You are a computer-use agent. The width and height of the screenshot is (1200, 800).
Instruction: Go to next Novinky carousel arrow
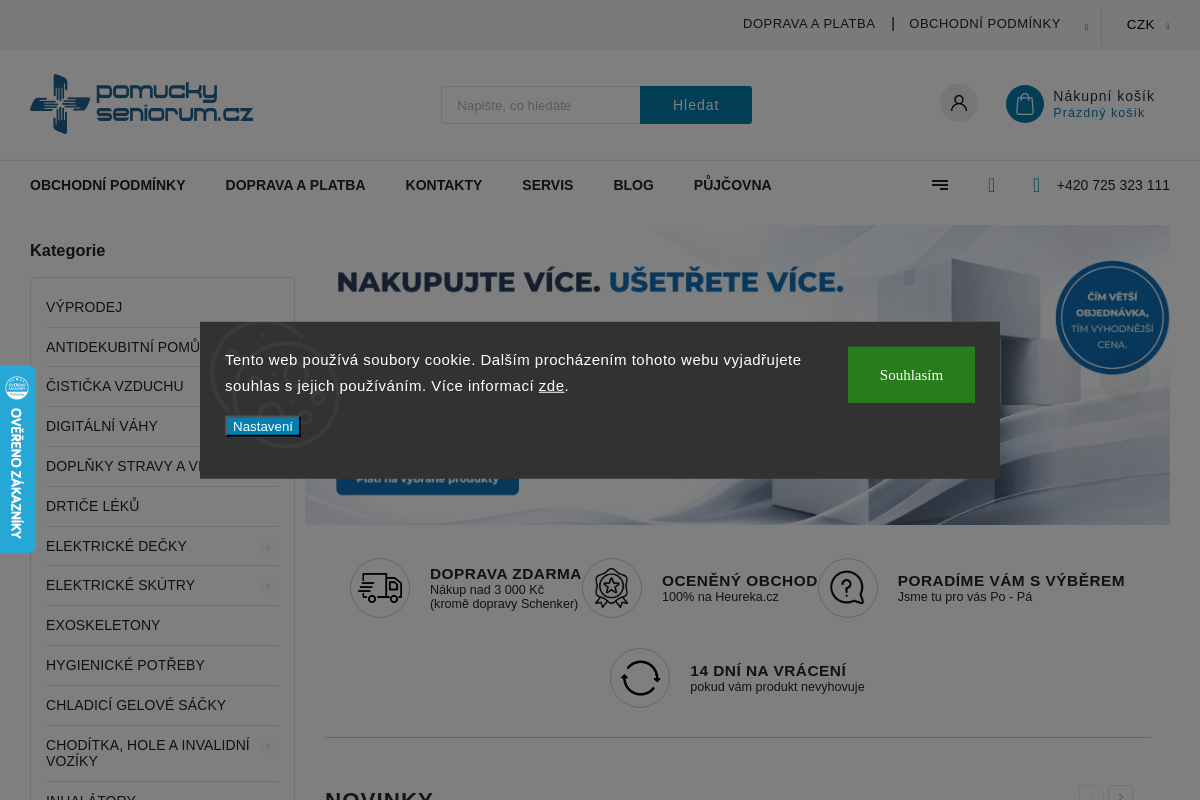(x=1121, y=796)
